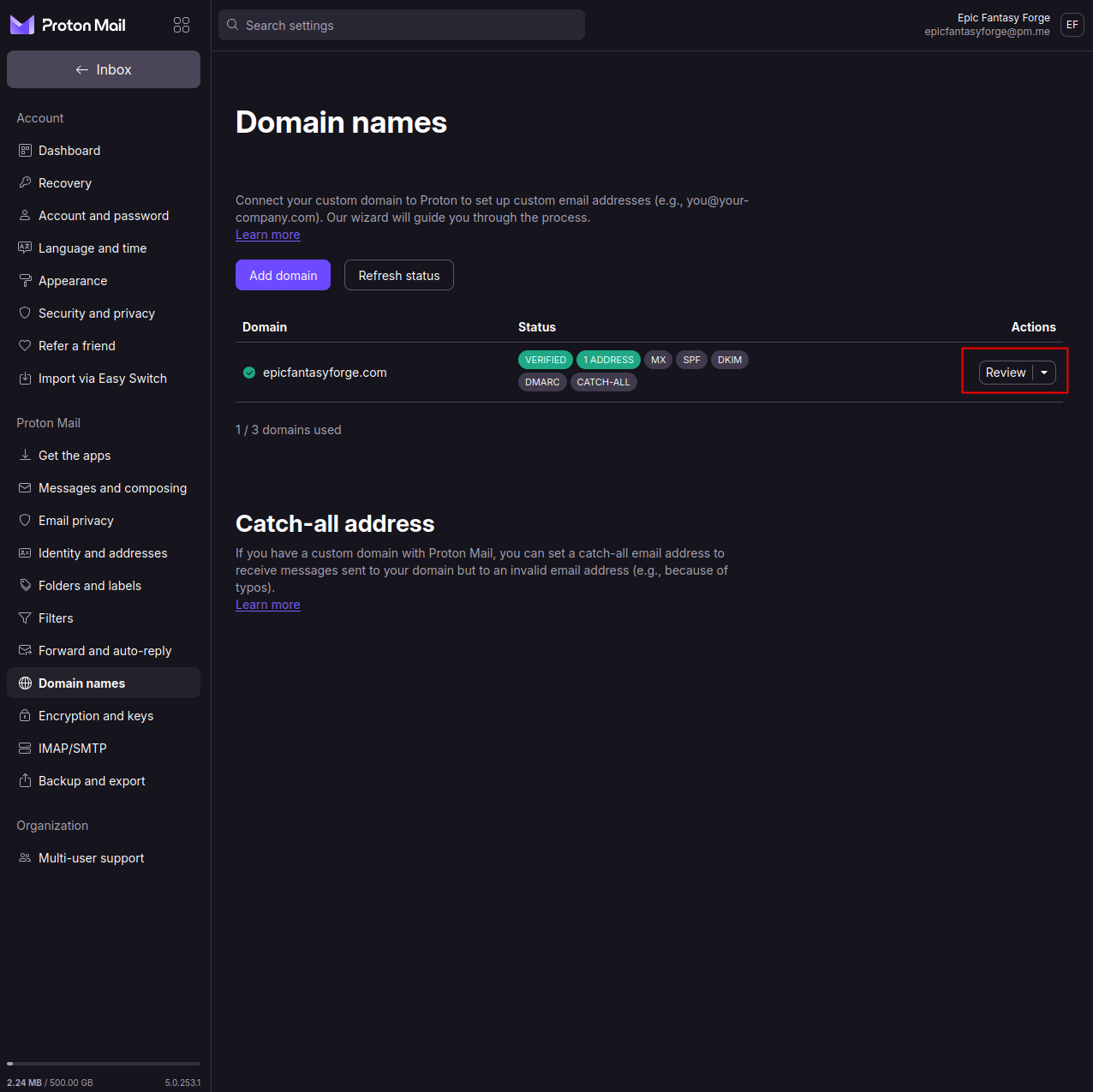1093x1092 pixels.
Task: Navigate to Security and privacy
Action: pyautogui.click(x=104, y=313)
